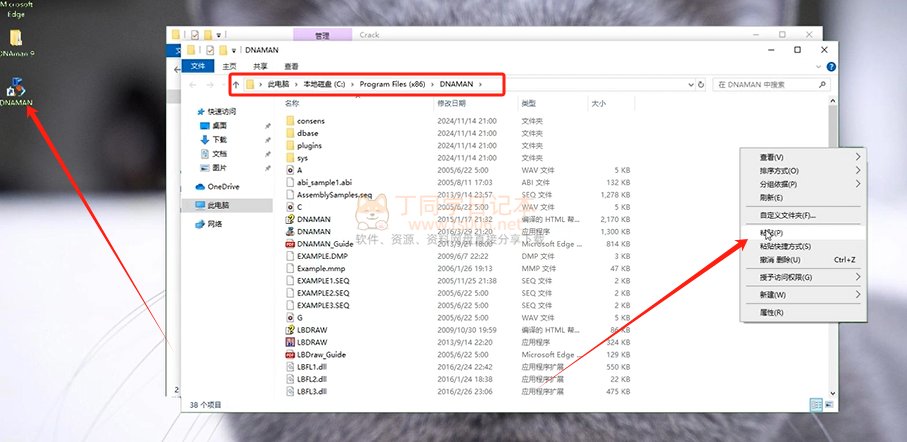Expand the 查看(V) submenu in the context menu
Image resolution: width=907 pixels, height=442 pixels.
(x=858, y=157)
